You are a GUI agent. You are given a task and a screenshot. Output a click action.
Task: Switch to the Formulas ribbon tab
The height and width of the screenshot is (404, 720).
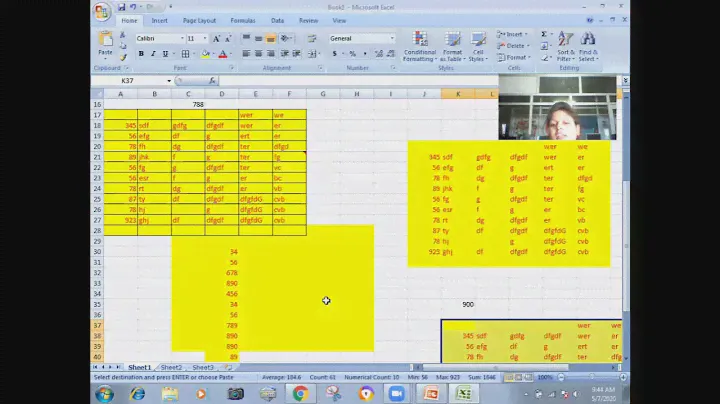point(242,20)
